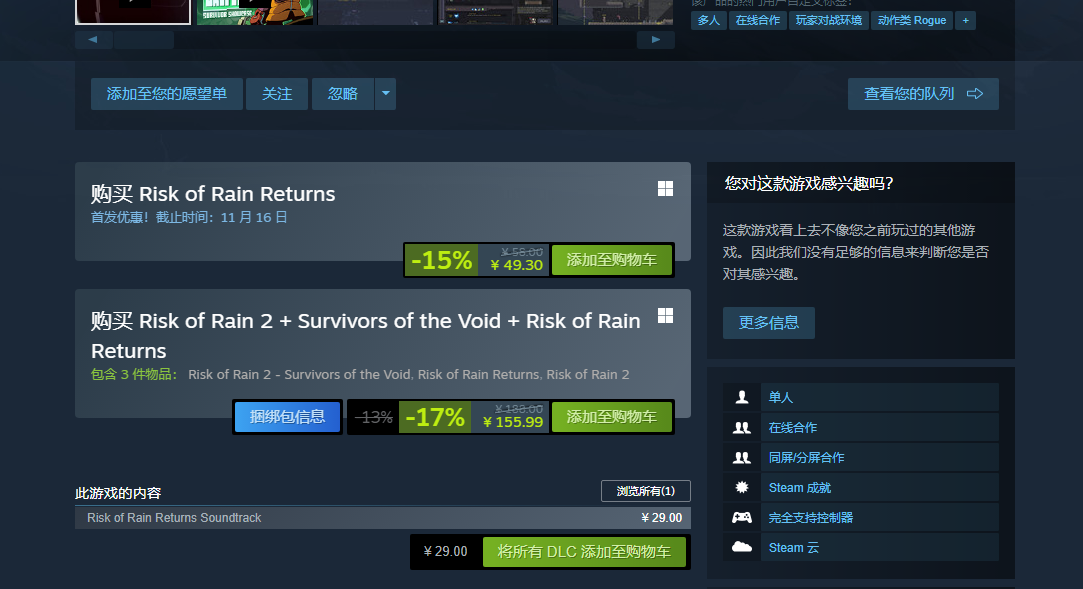Click the controller support gamepad icon
The width and height of the screenshot is (1083, 589).
(742, 517)
